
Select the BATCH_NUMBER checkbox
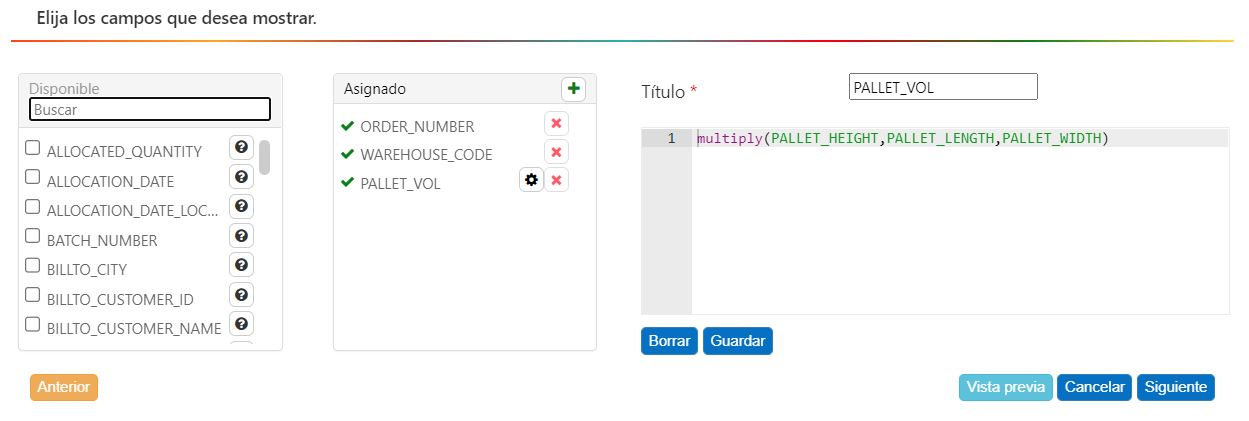tap(33, 236)
